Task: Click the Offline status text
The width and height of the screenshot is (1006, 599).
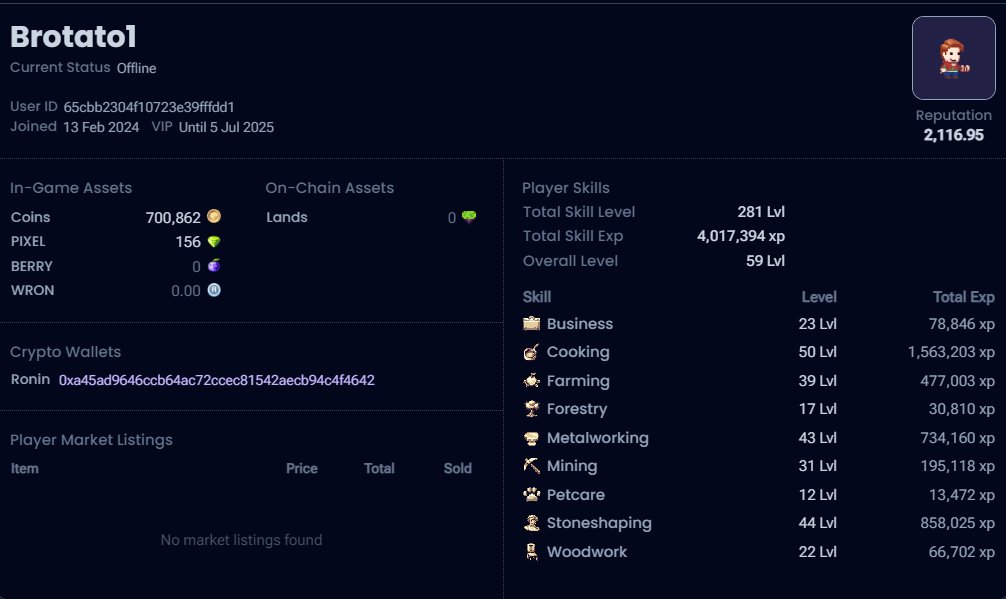Action: click(136, 68)
